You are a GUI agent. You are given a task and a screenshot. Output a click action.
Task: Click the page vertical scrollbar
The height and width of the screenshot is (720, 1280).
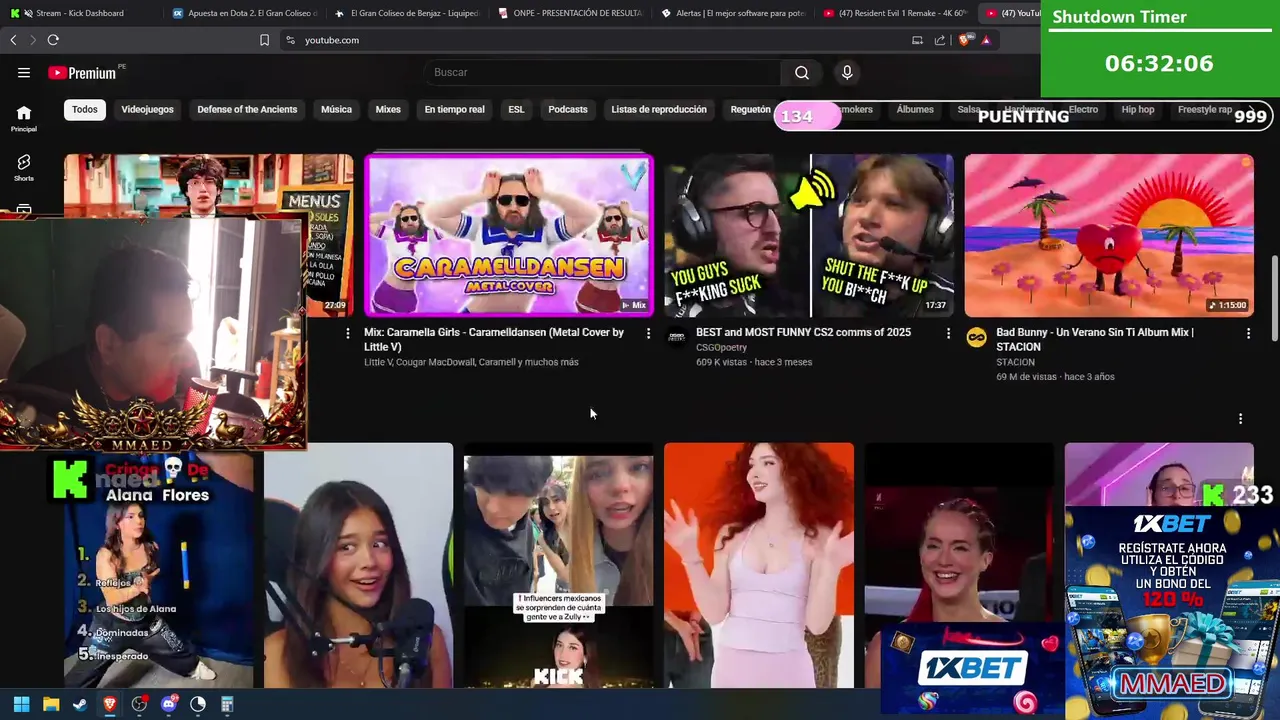[1274, 300]
